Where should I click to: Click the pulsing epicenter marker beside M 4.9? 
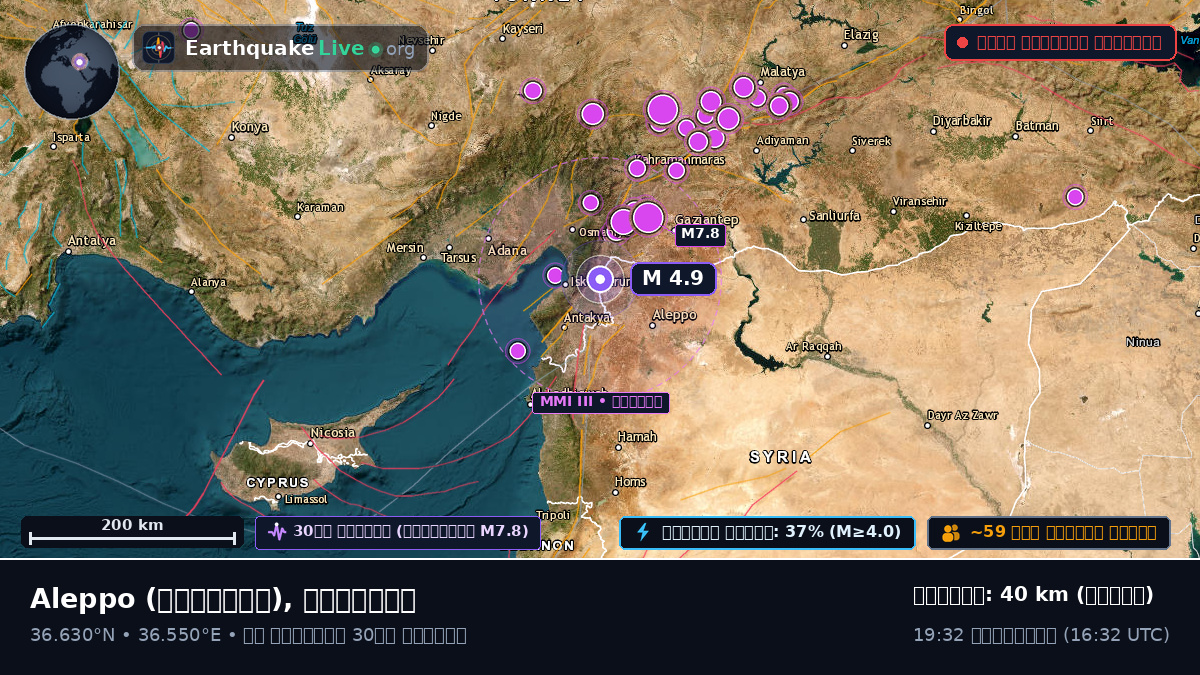click(600, 280)
